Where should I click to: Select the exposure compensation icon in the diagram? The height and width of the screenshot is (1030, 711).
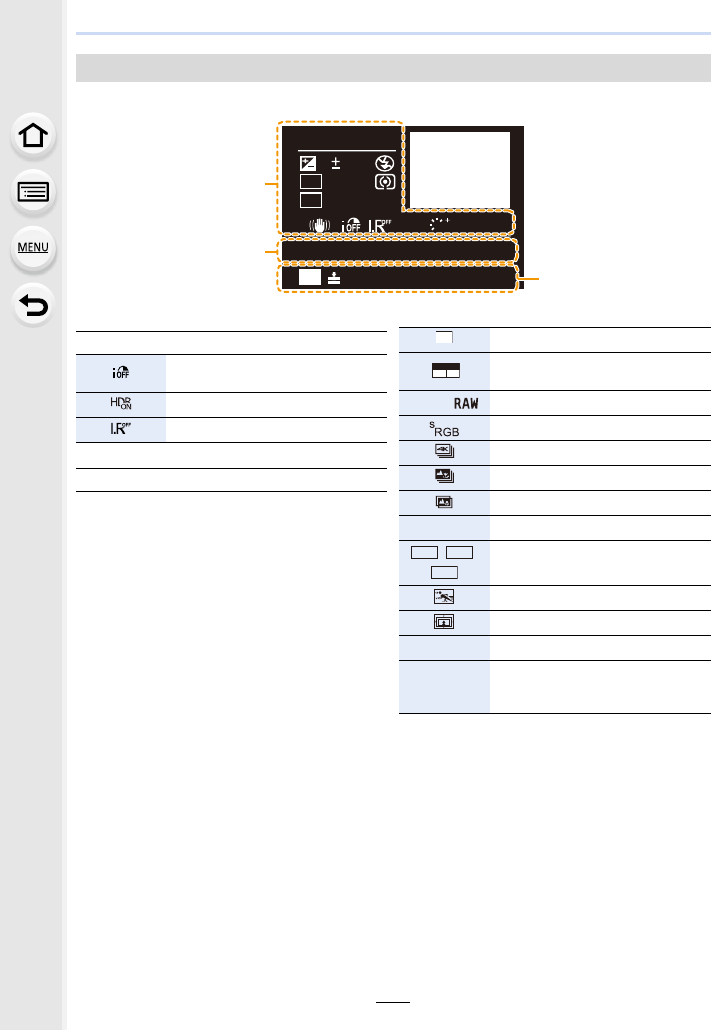[x=308, y=163]
